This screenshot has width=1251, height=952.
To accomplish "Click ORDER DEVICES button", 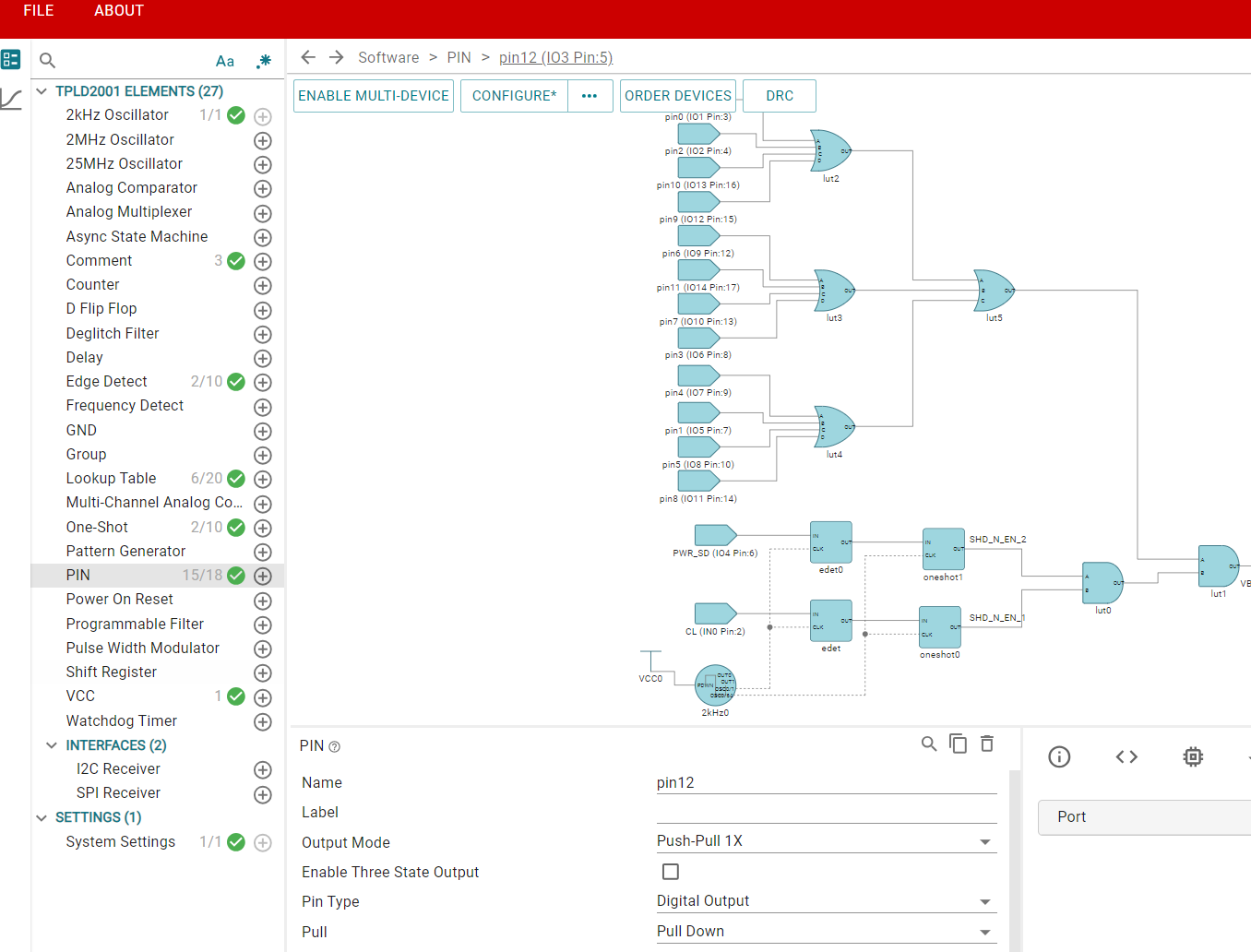I will (x=678, y=96).
